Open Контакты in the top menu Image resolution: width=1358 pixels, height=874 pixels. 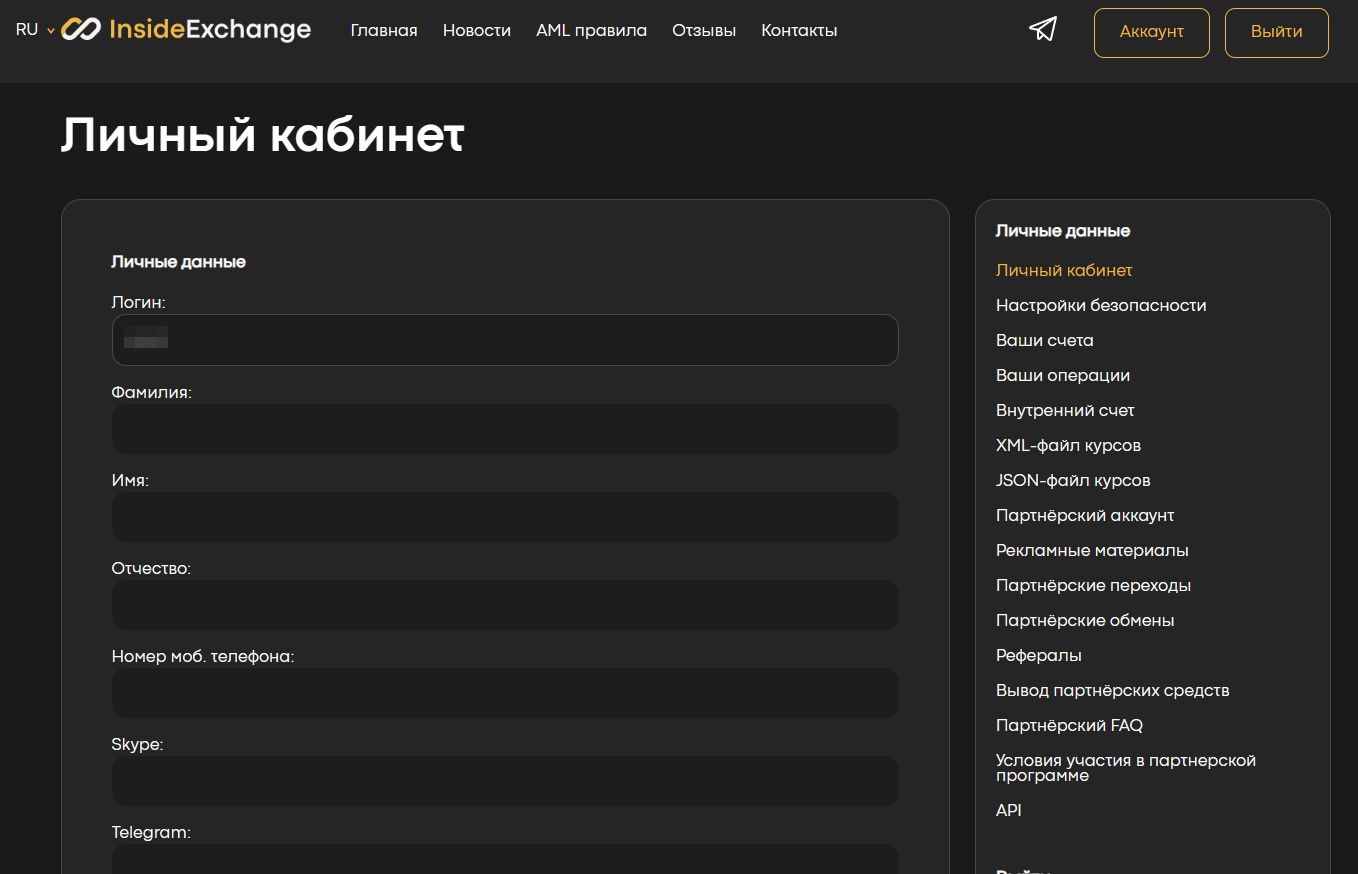(799, 31)
